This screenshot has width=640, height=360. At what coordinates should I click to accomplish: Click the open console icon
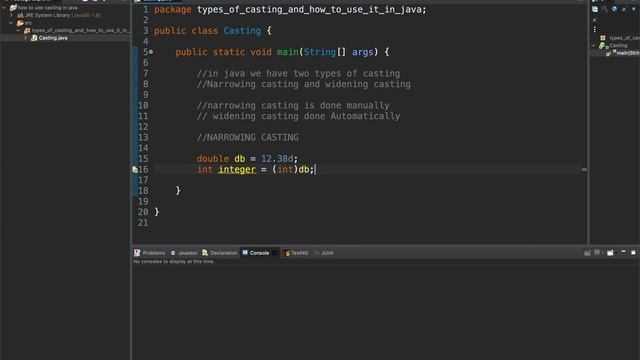click(611, 253)
